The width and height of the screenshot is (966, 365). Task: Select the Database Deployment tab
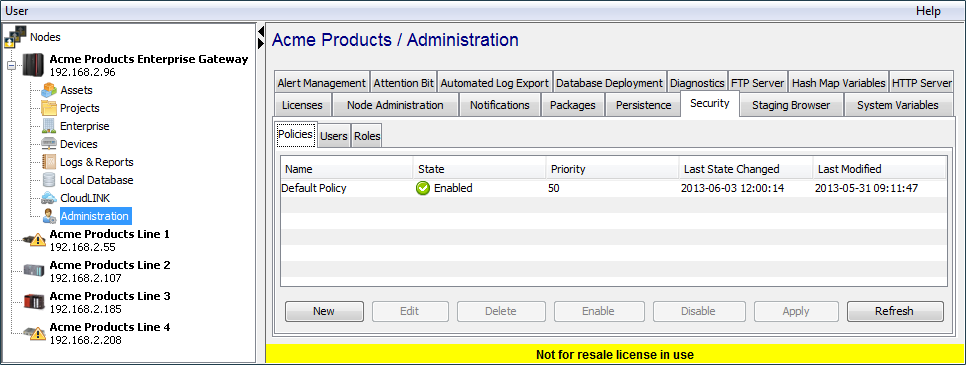609,83
